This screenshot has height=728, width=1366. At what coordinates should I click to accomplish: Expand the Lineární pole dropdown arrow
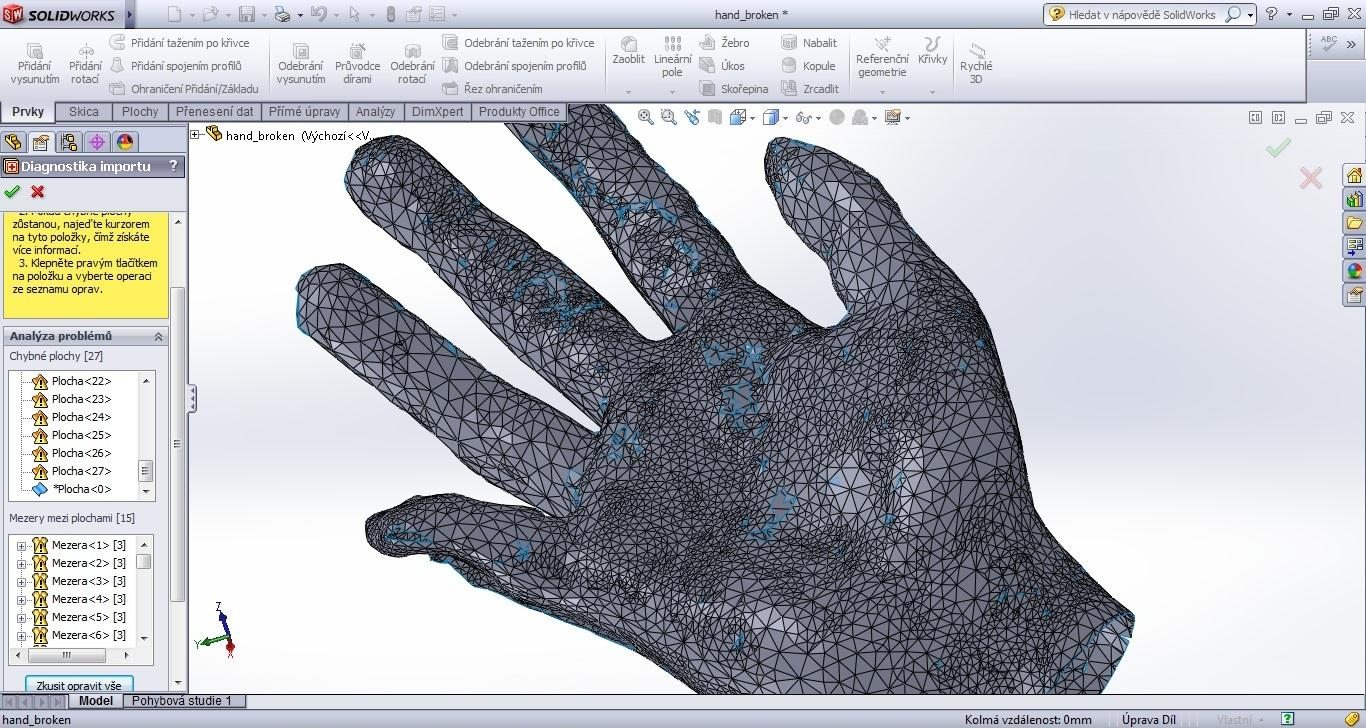click(673, 92)
